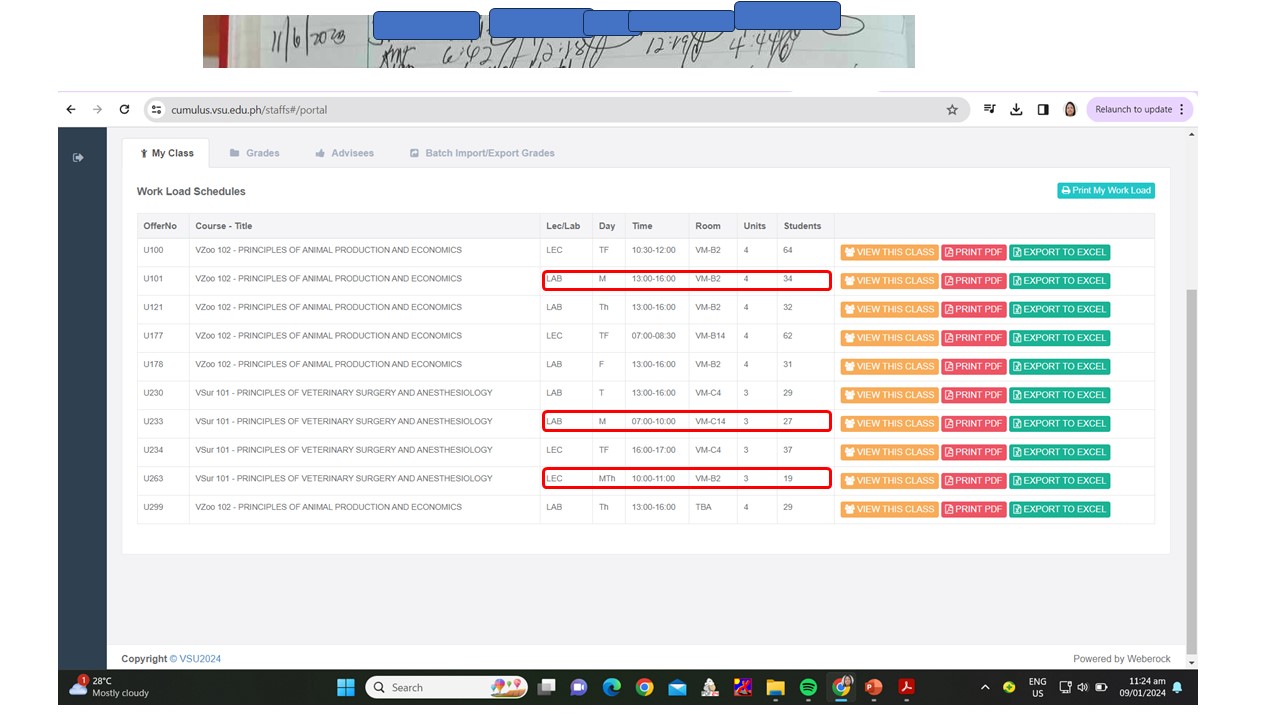Toggle the browser side panel icon
The width and height of the screenshot is (1280, 720).
pyautogui.click(x=1043, y=110)
